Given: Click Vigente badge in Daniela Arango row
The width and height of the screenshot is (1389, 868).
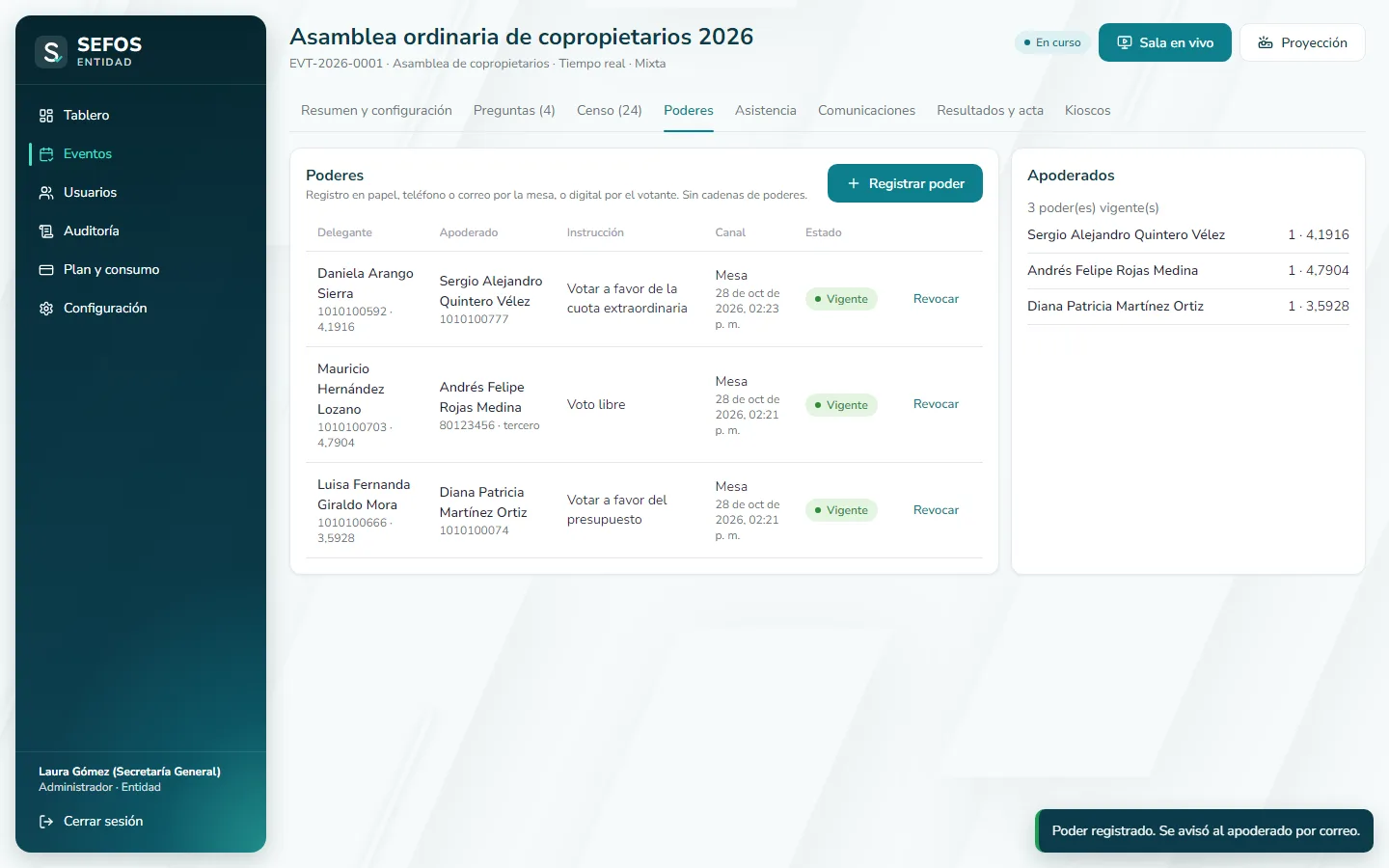Looking at the screenshot, I should click(x=841, y=299).
